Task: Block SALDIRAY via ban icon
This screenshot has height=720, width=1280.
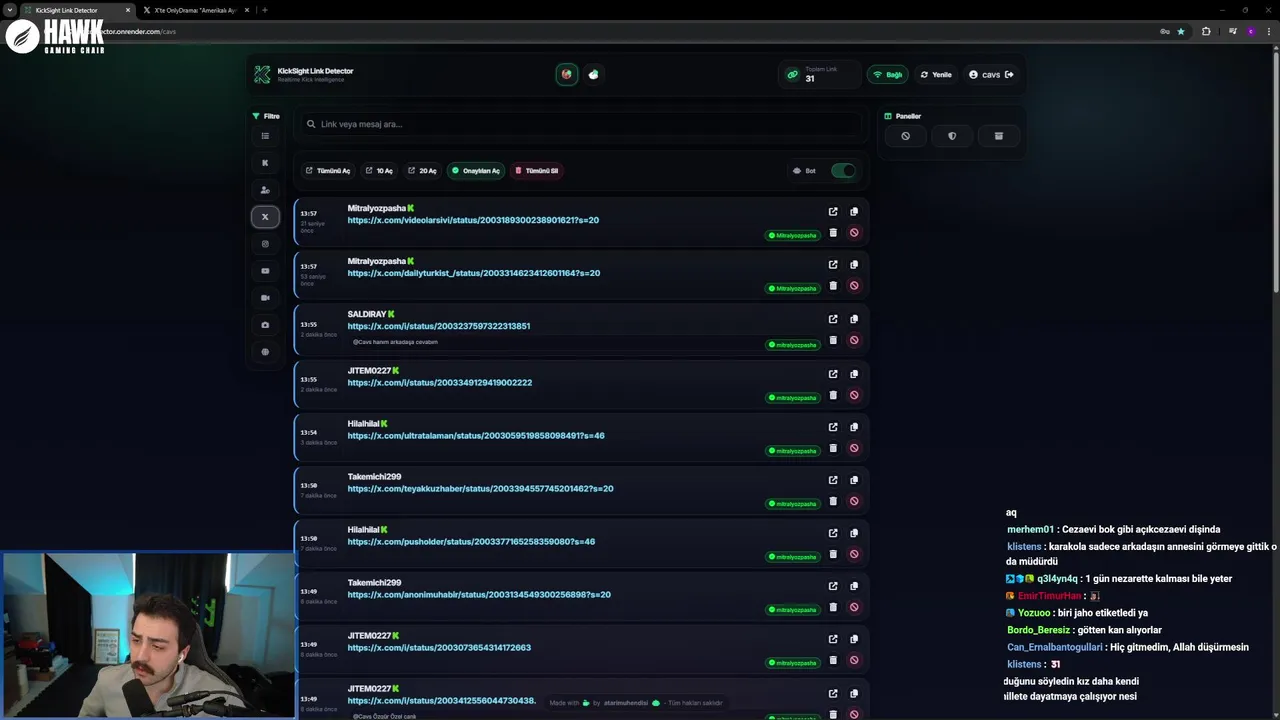Action: pyautogui.click(x=854, y=340)
